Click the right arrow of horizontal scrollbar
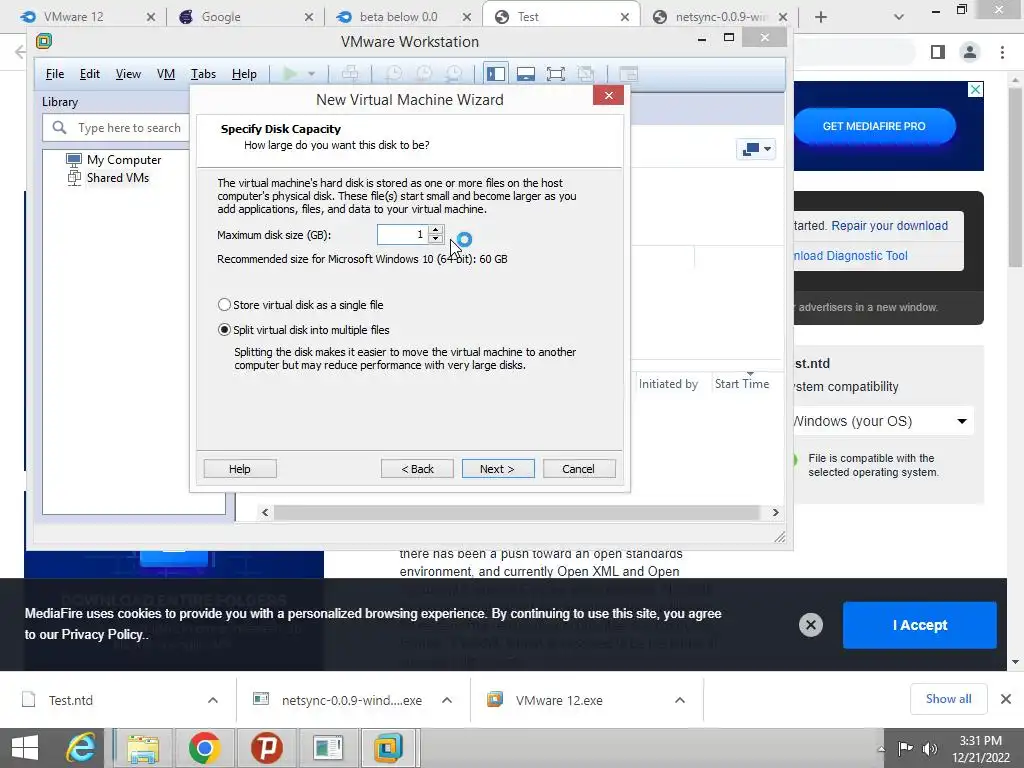The width and height of the screenshot is (1024, 768). [x=775, y=513]
